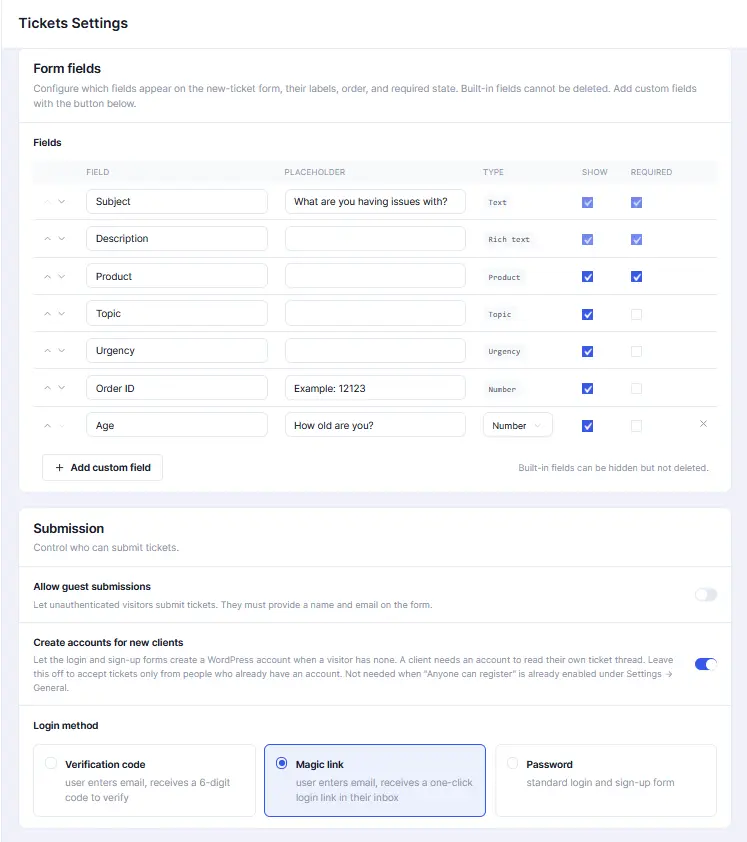Uncheck Show for the Age field

pos(588,426)
